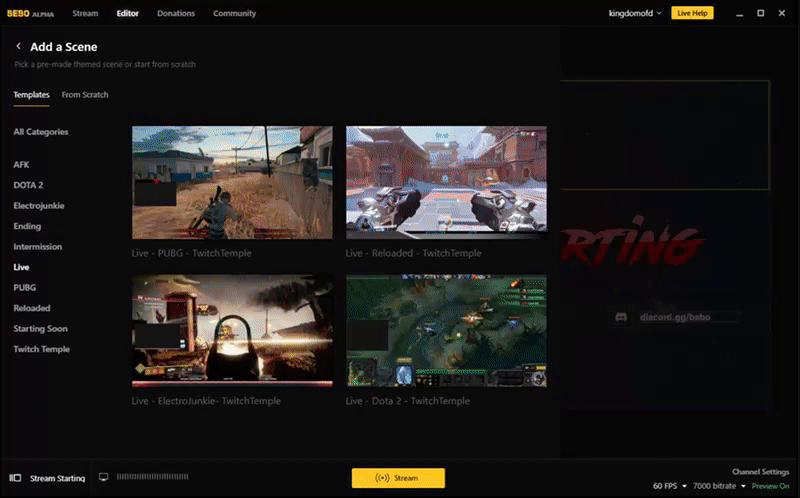Choose the Live - Dota 2 template thumbnail
Image resolution: width=800 pixels, height=498 pixels.
point(446,331)
